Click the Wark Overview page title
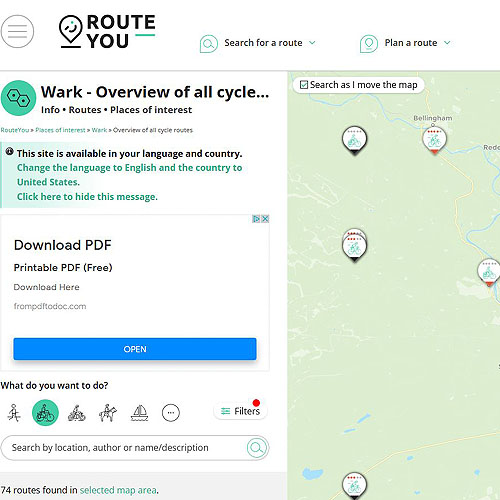 [155, 92]
